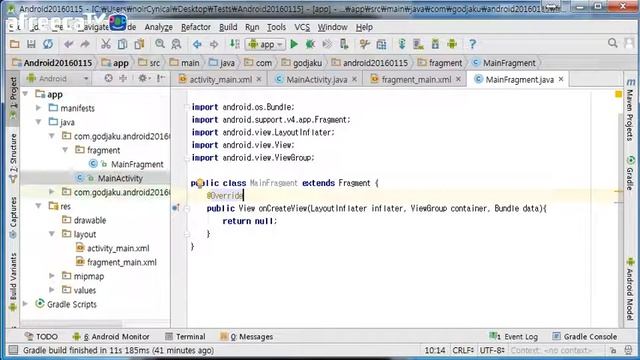
Task: Open the Project Structure toolbar icon
Action: (381, 44)
